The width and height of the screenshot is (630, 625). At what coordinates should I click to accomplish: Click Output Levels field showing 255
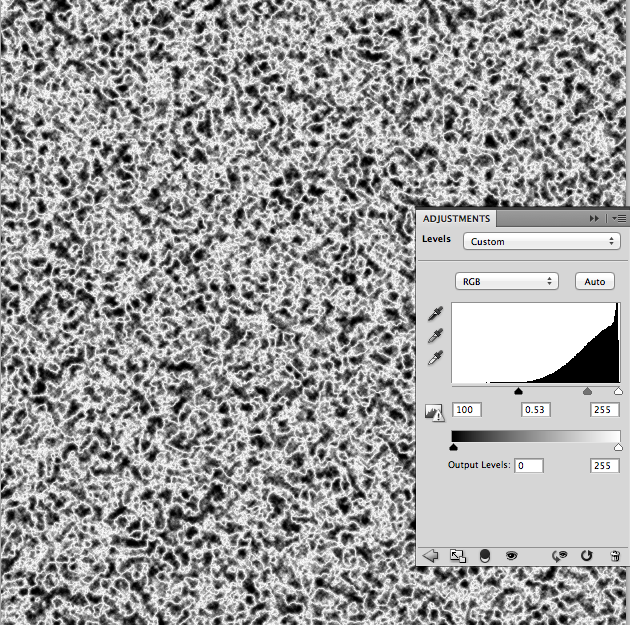click(605, 466)
